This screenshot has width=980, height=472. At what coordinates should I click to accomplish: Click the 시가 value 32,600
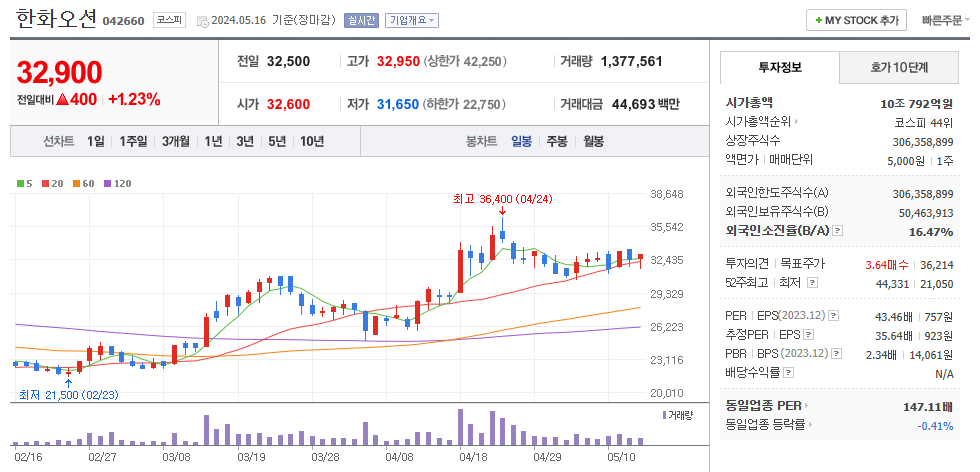point(288,104)
